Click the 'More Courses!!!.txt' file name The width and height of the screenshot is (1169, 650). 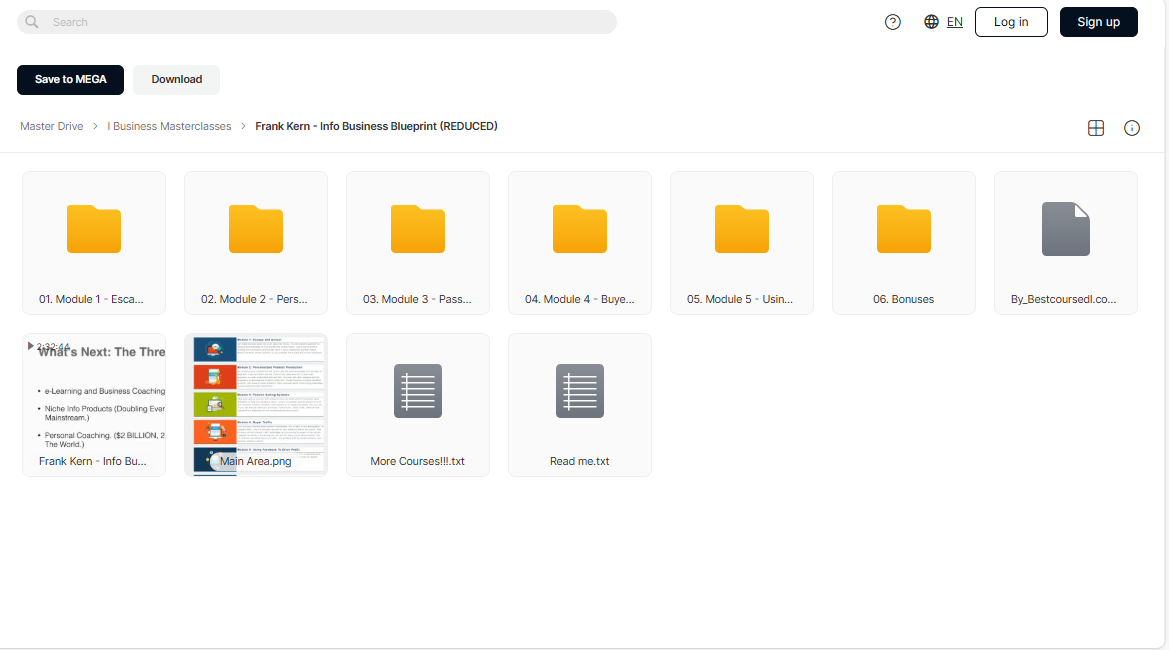(418, 461)
